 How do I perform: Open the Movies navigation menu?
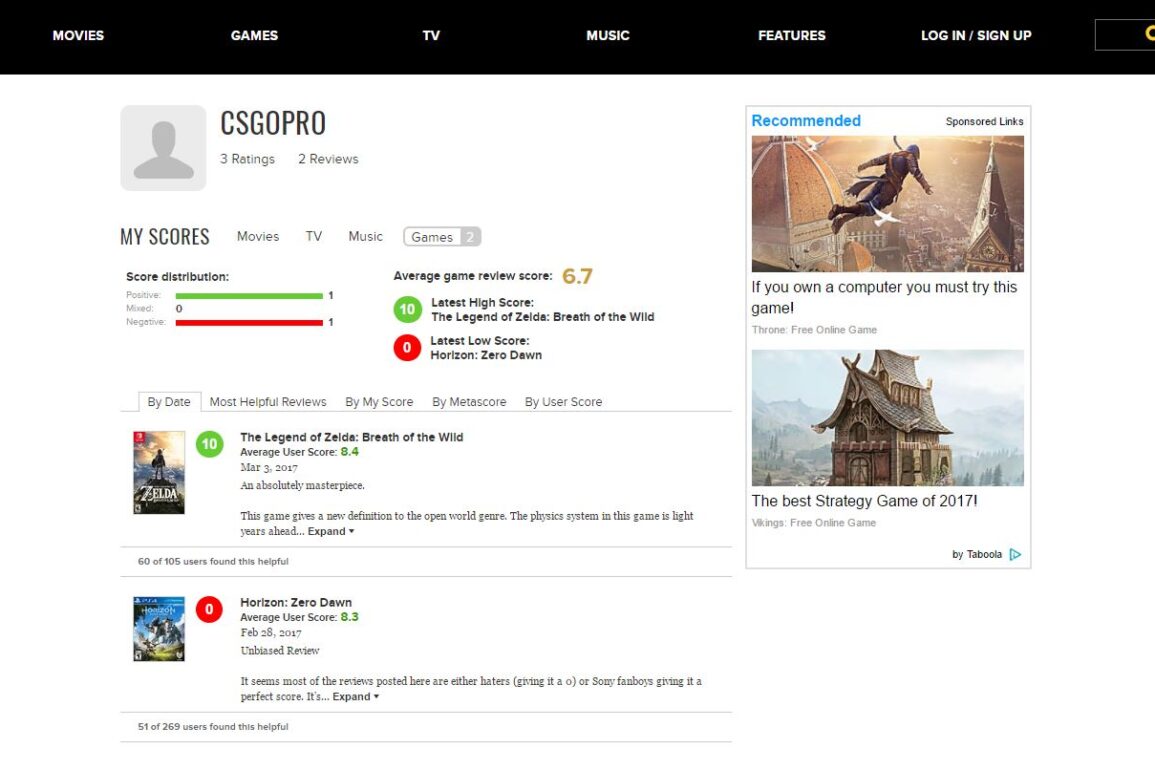tap(78, 35)
